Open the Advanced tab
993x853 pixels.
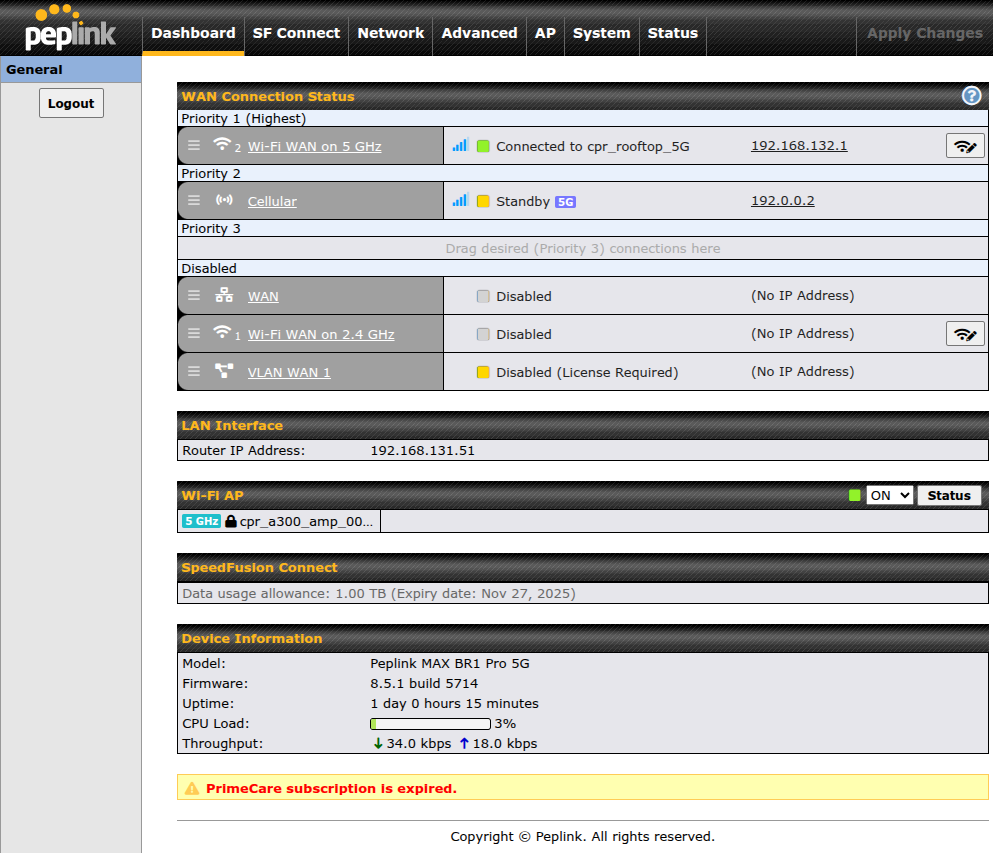pos(479,33)
